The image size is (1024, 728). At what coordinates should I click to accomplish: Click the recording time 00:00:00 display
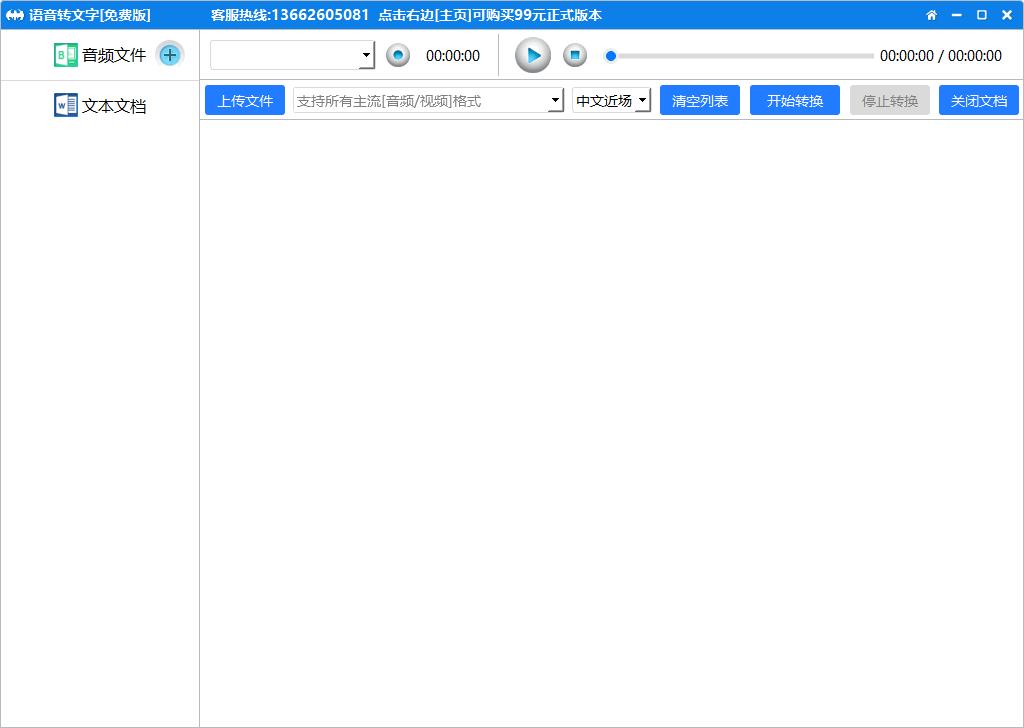click(x=453, y=56)
